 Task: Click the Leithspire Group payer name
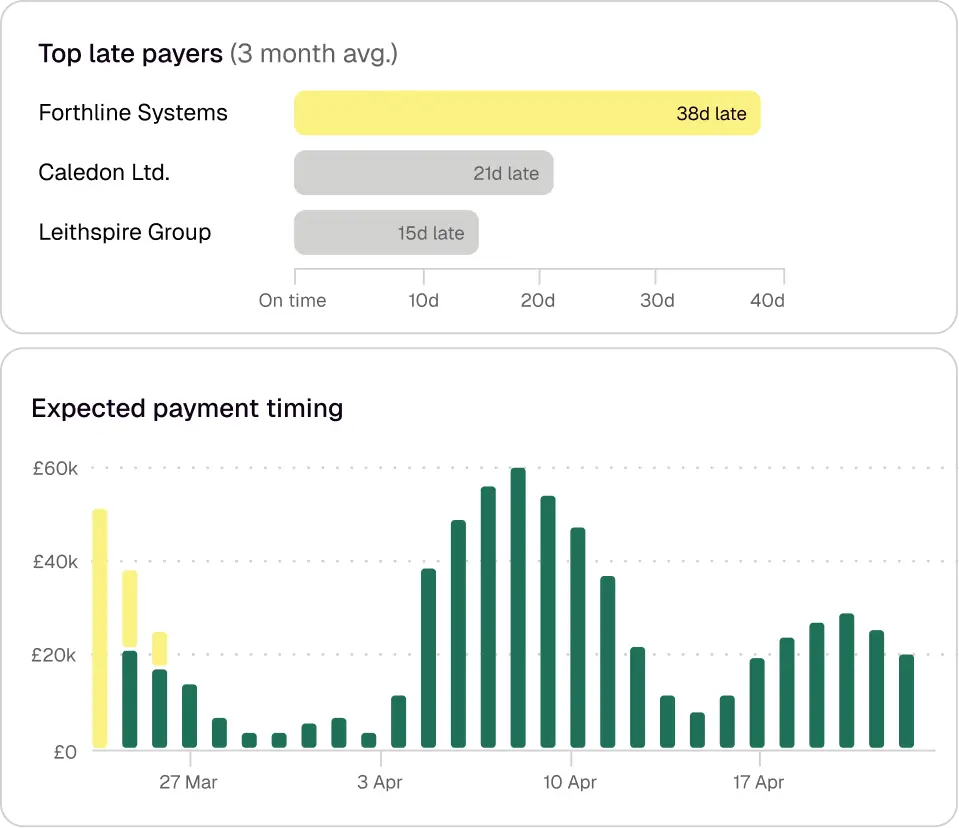coord(125,232)
